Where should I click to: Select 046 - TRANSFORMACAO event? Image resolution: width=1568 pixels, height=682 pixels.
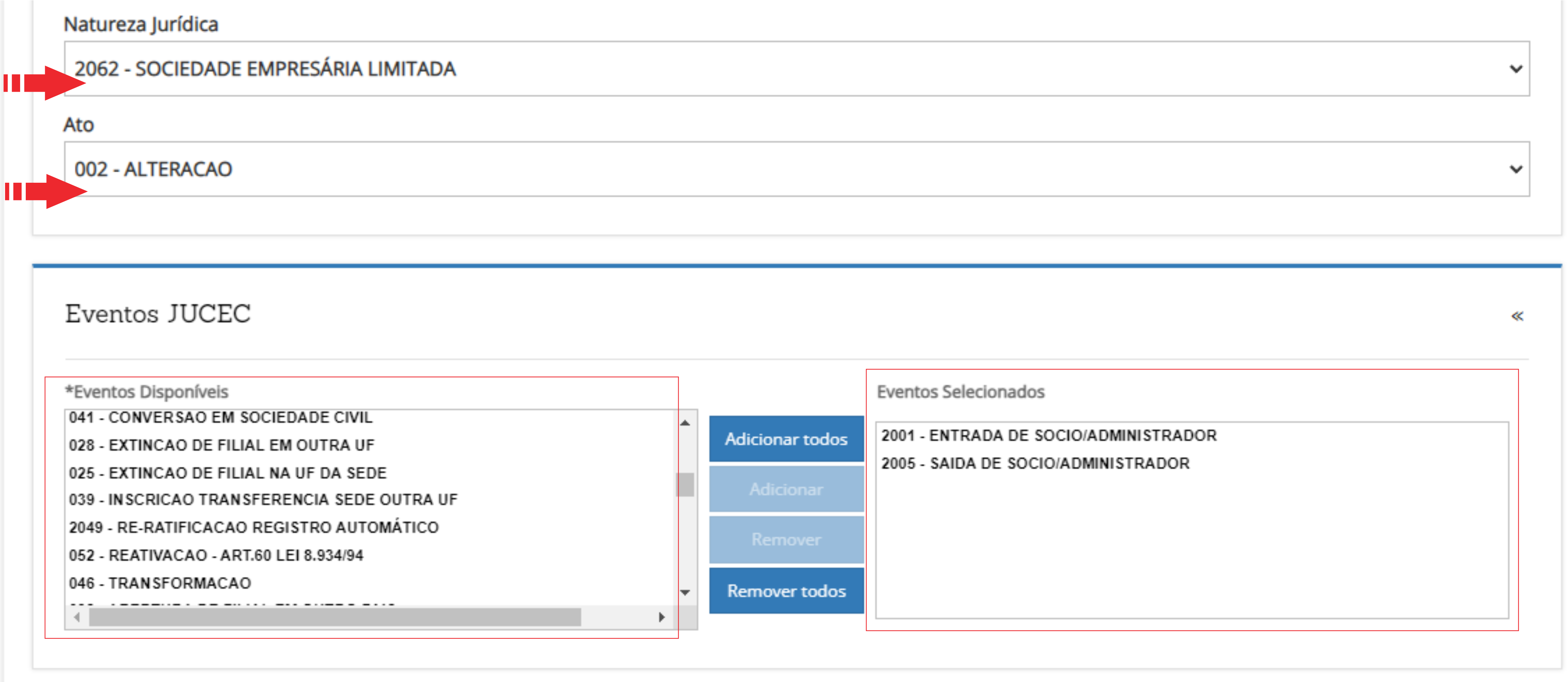tap(160, 583)
